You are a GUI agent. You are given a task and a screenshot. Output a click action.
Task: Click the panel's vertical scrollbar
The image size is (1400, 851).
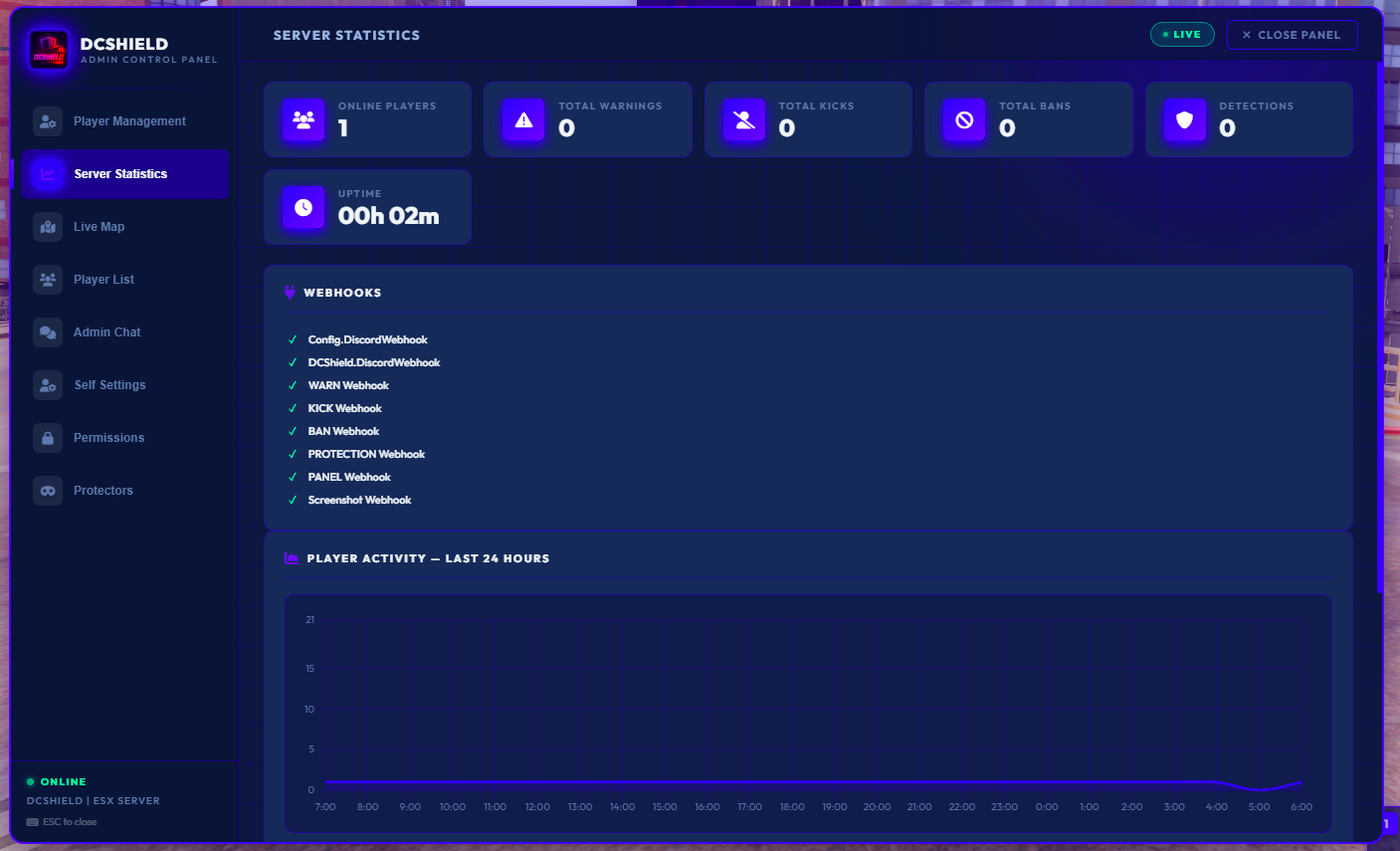tap(1379, 326)
